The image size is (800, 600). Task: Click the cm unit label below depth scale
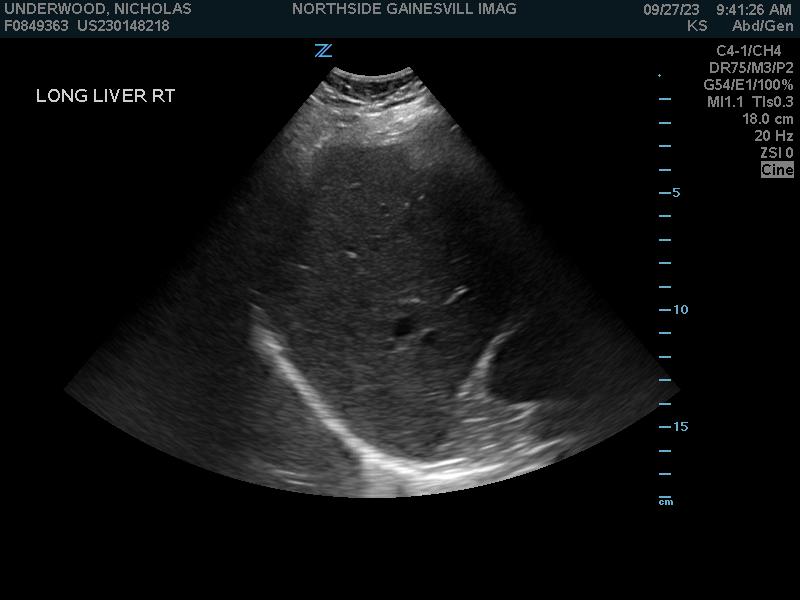coord(666,502)
